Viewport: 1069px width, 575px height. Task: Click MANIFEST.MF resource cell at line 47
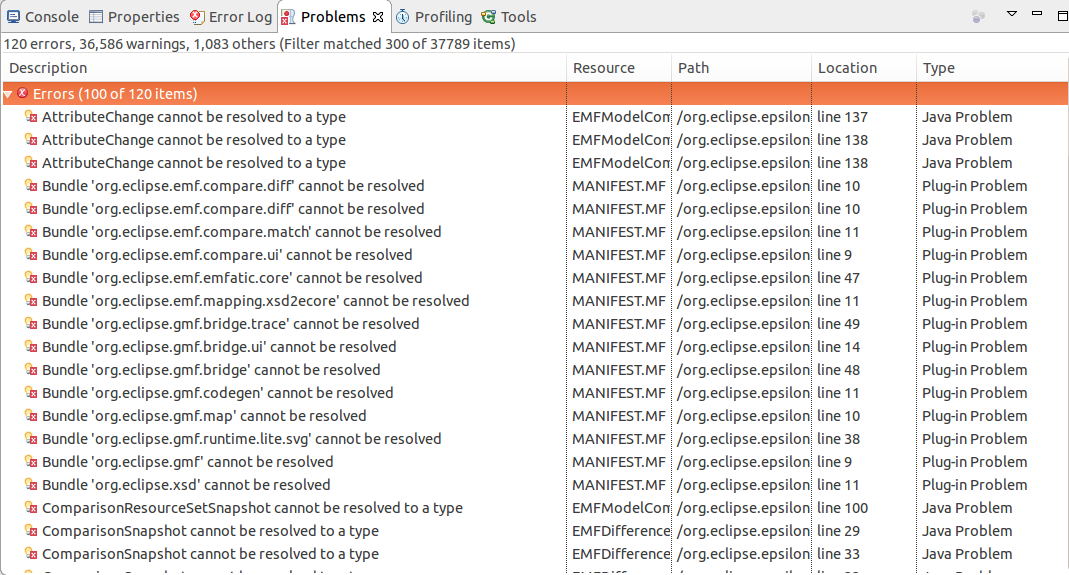click(618, 278)
